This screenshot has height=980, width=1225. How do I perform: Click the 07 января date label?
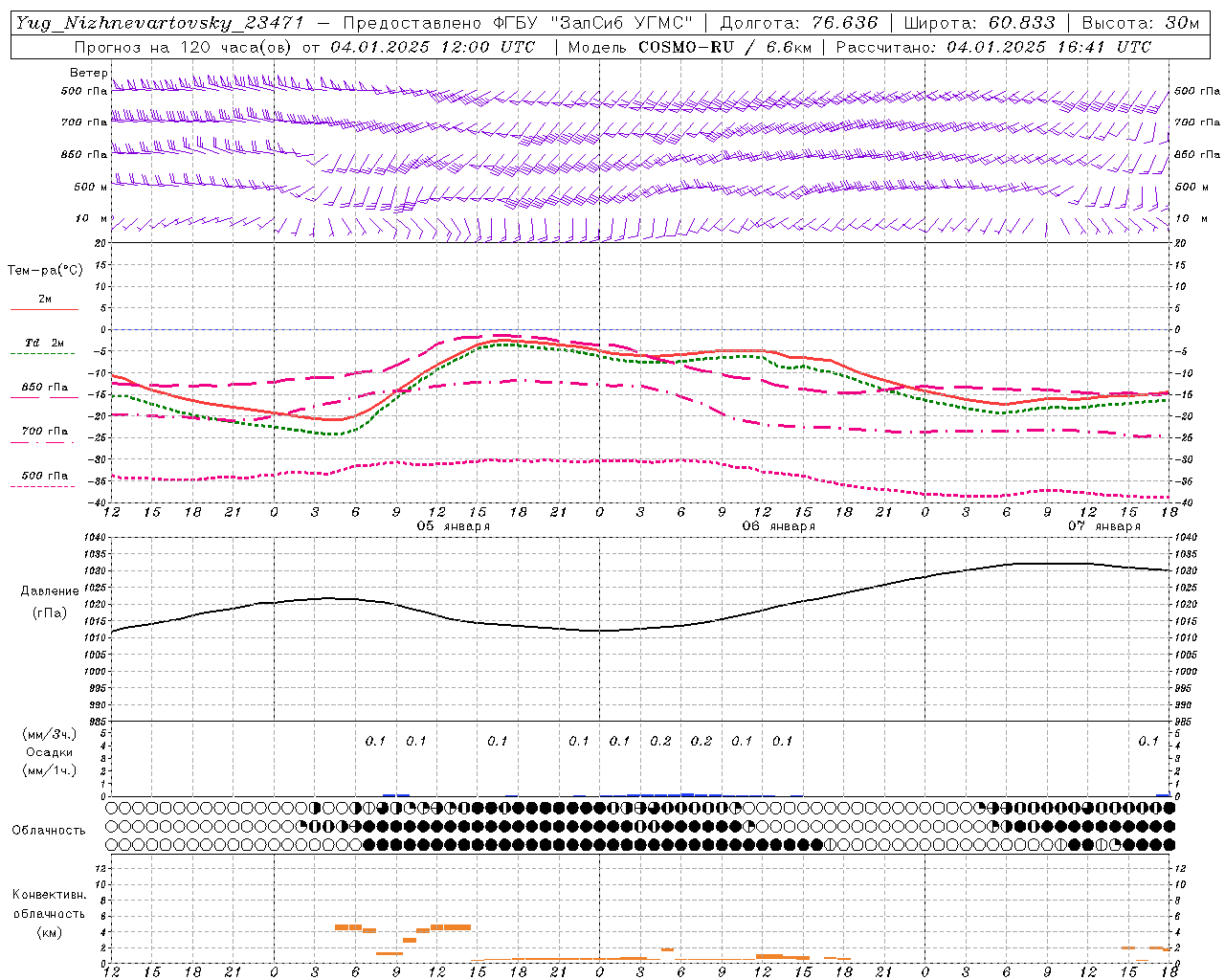[x=1104, y=526]
